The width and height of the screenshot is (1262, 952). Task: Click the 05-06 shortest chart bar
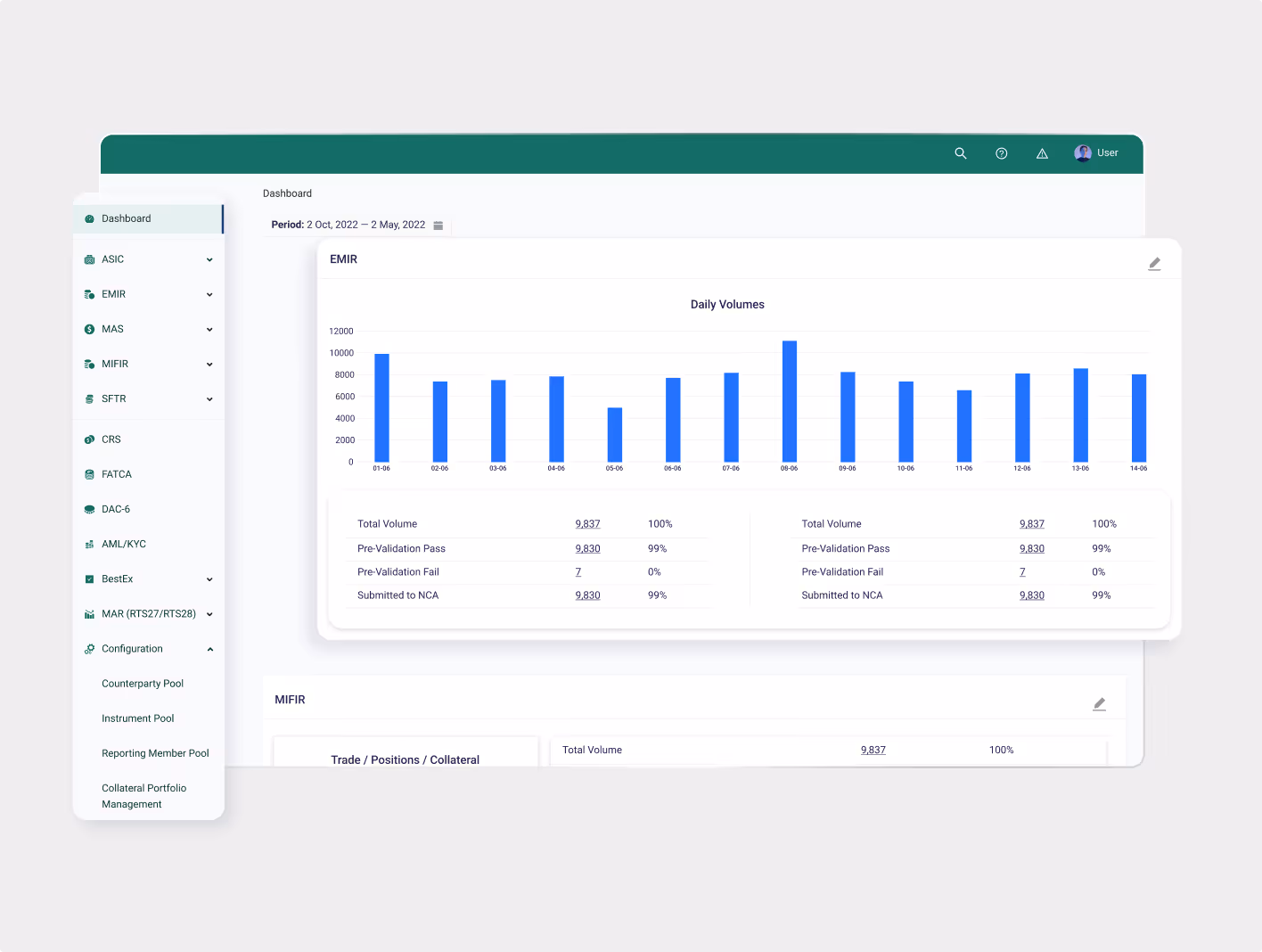coord(615,435)
